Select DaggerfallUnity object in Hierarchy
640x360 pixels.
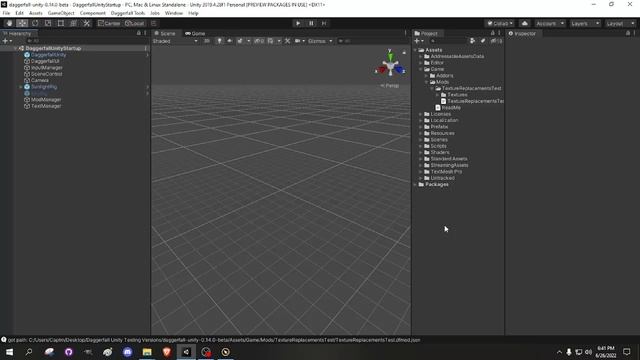48,55
